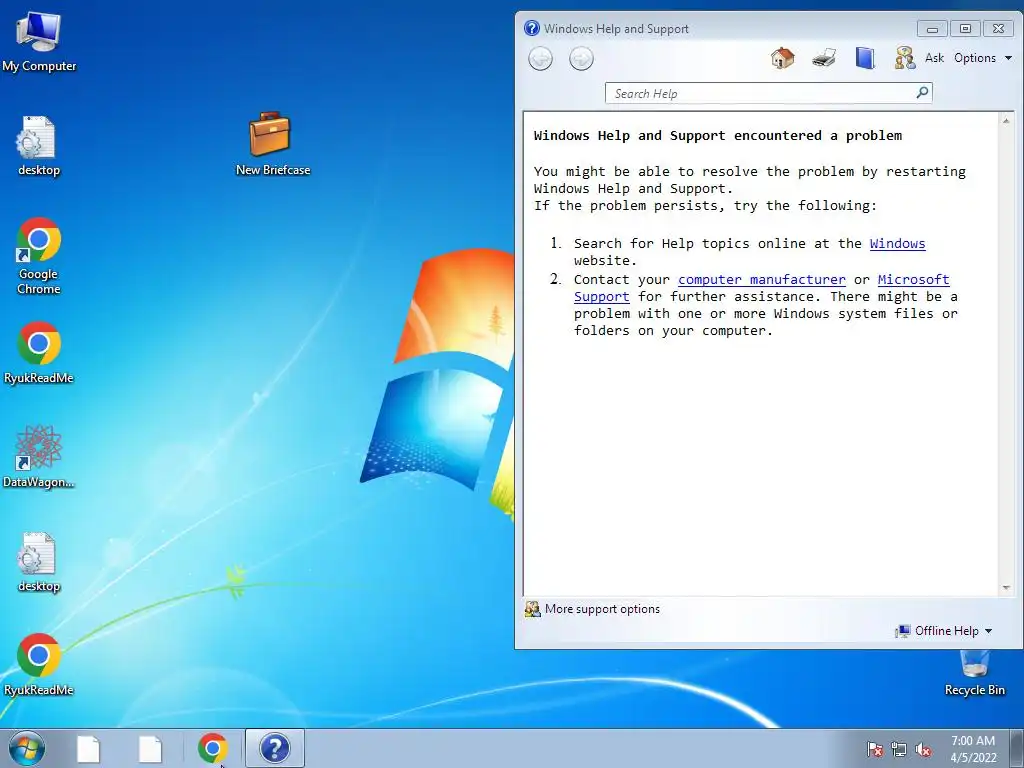
Task: Click first blank document taskbar icon
Action: 88,749
